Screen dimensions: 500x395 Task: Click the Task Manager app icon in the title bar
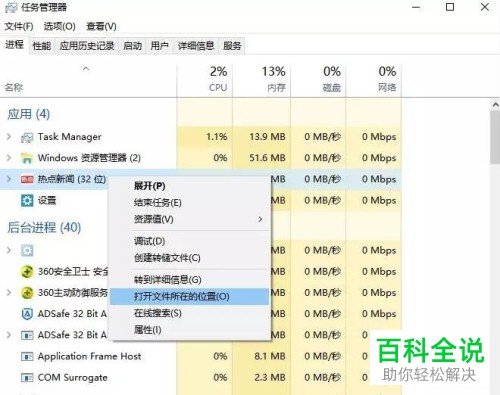[11, 8]
